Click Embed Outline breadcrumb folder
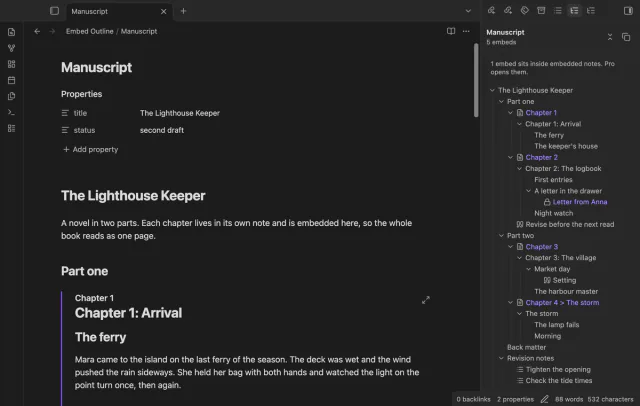 [89, 31]
